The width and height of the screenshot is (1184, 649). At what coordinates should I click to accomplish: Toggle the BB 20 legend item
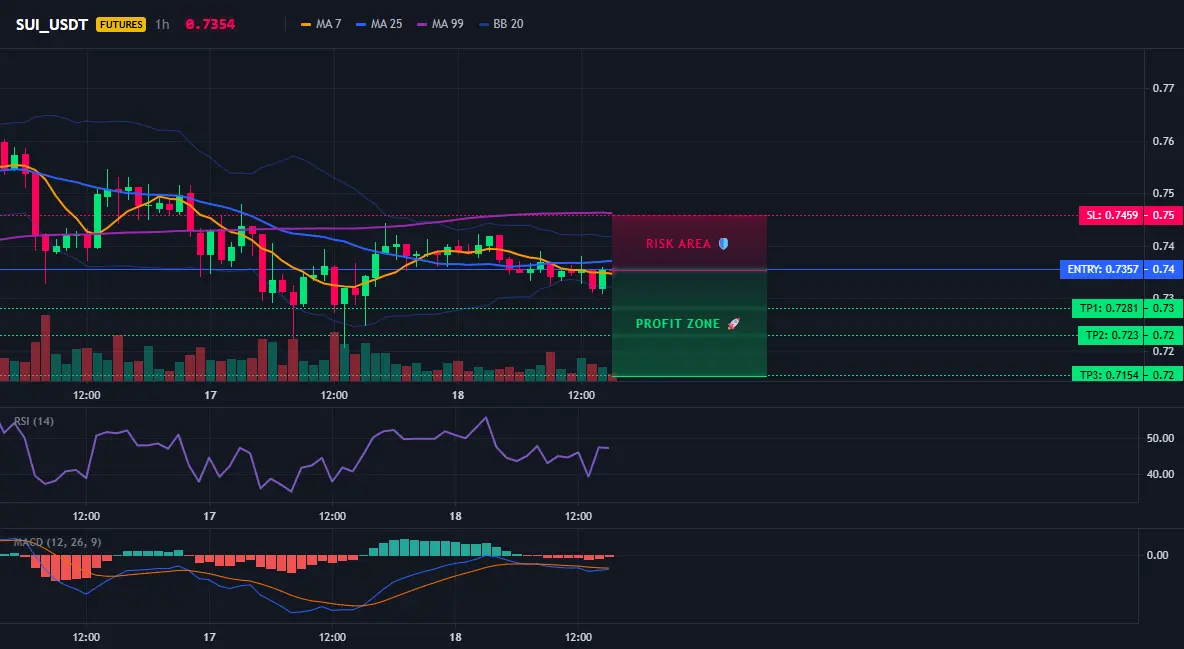coord(501,24)
